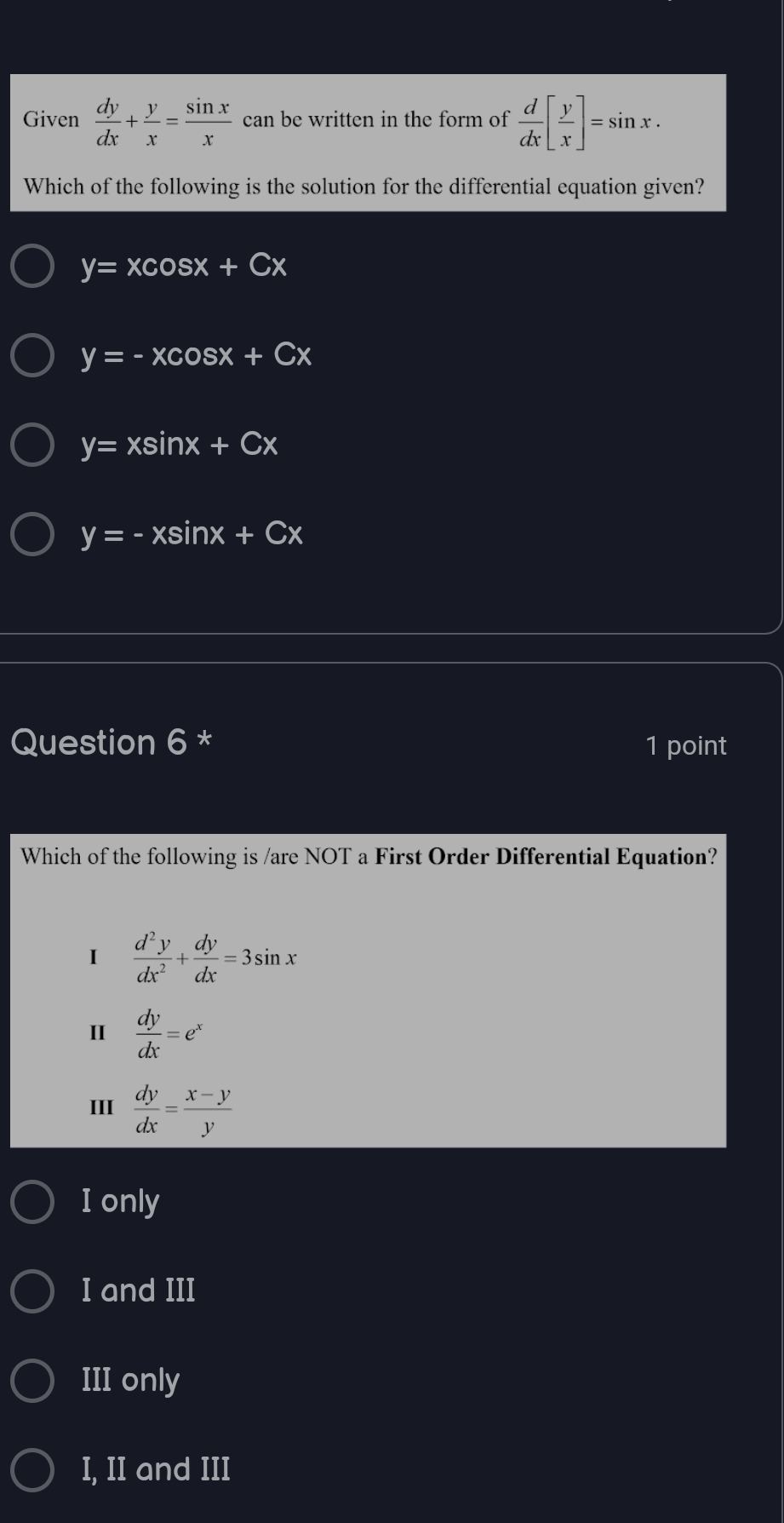The height and width of the screenshot is (1523, 784).
Task: Click the answer text 'y= xcosx + Cx'
Action: [184, 267]
